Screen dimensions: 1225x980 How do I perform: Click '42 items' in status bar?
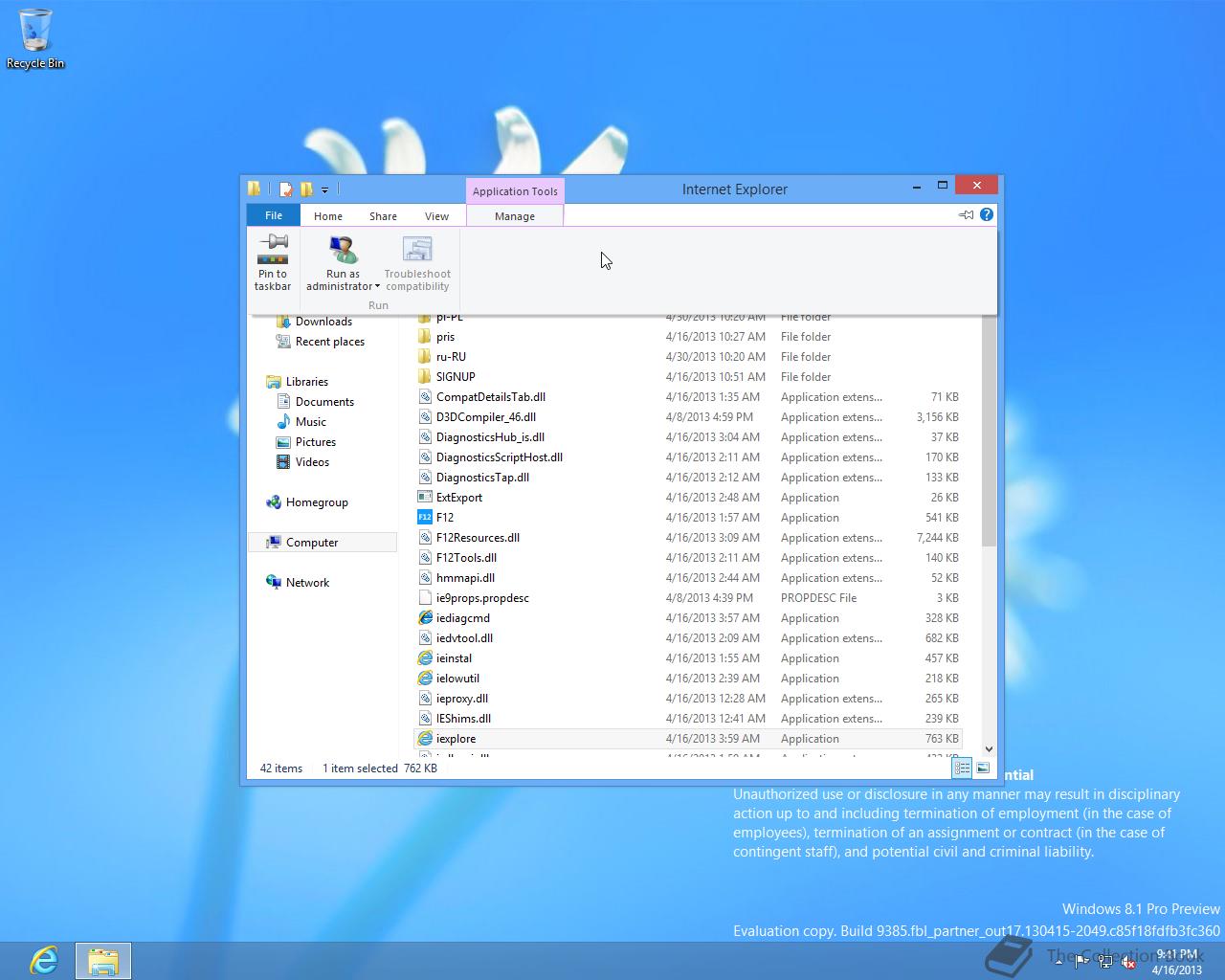click(x=281, y=768)
